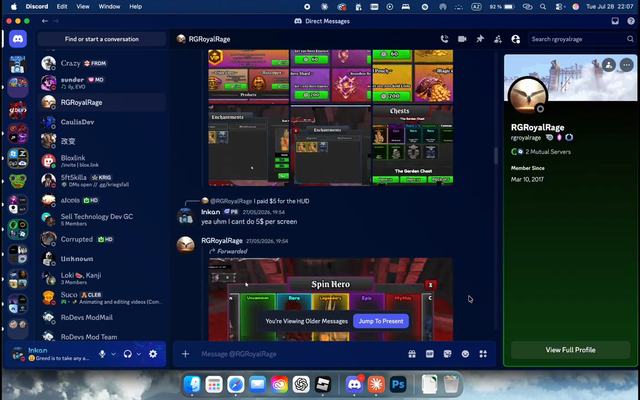This screenshot has width=640, height=400.
Task: Expand microphone input options arrow
Action: coord(113,354)
